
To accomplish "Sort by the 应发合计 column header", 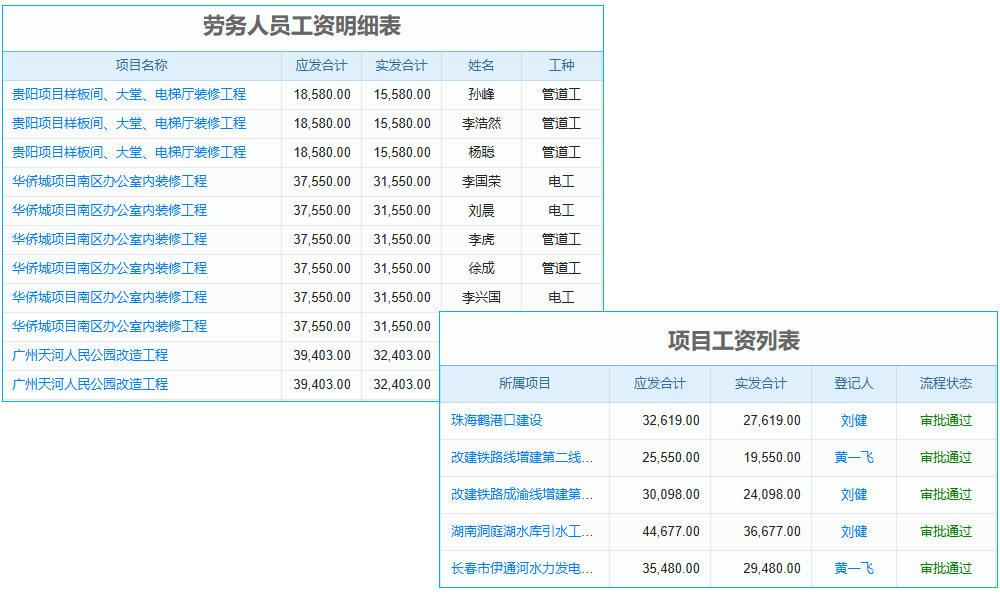I will click(322, 65).
